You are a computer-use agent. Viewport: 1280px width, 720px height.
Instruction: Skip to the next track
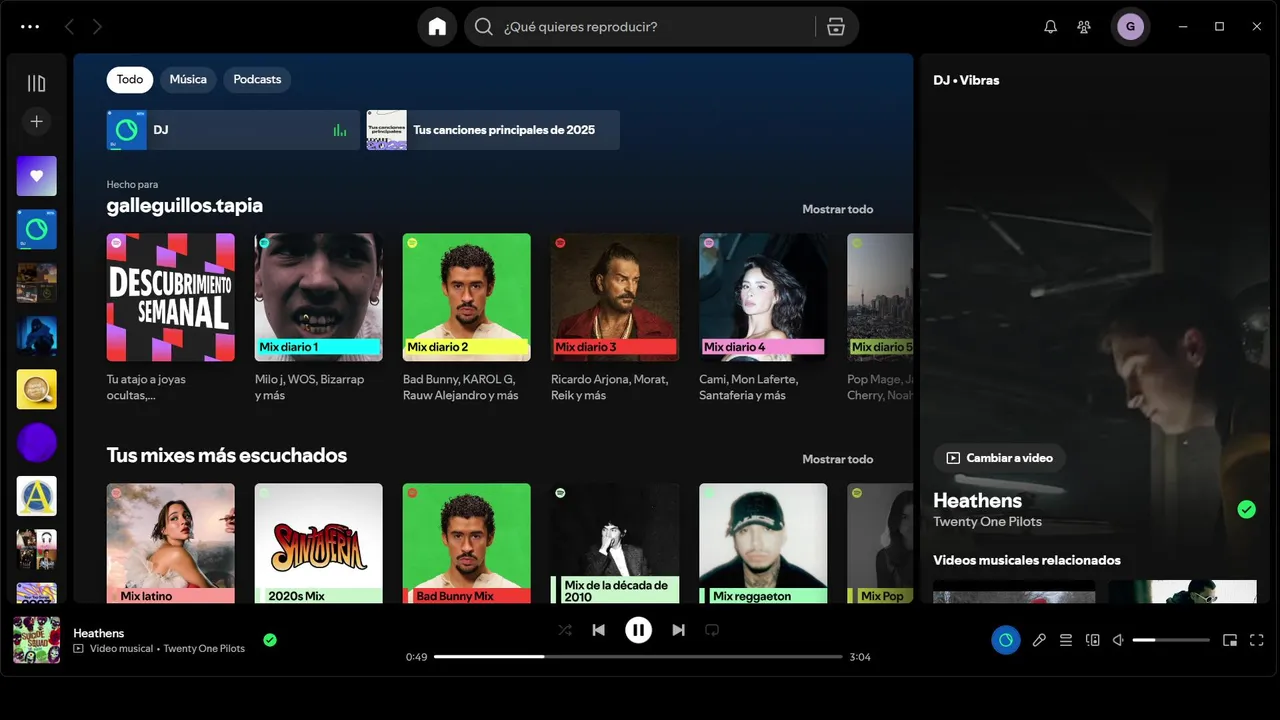click(678, 630)
